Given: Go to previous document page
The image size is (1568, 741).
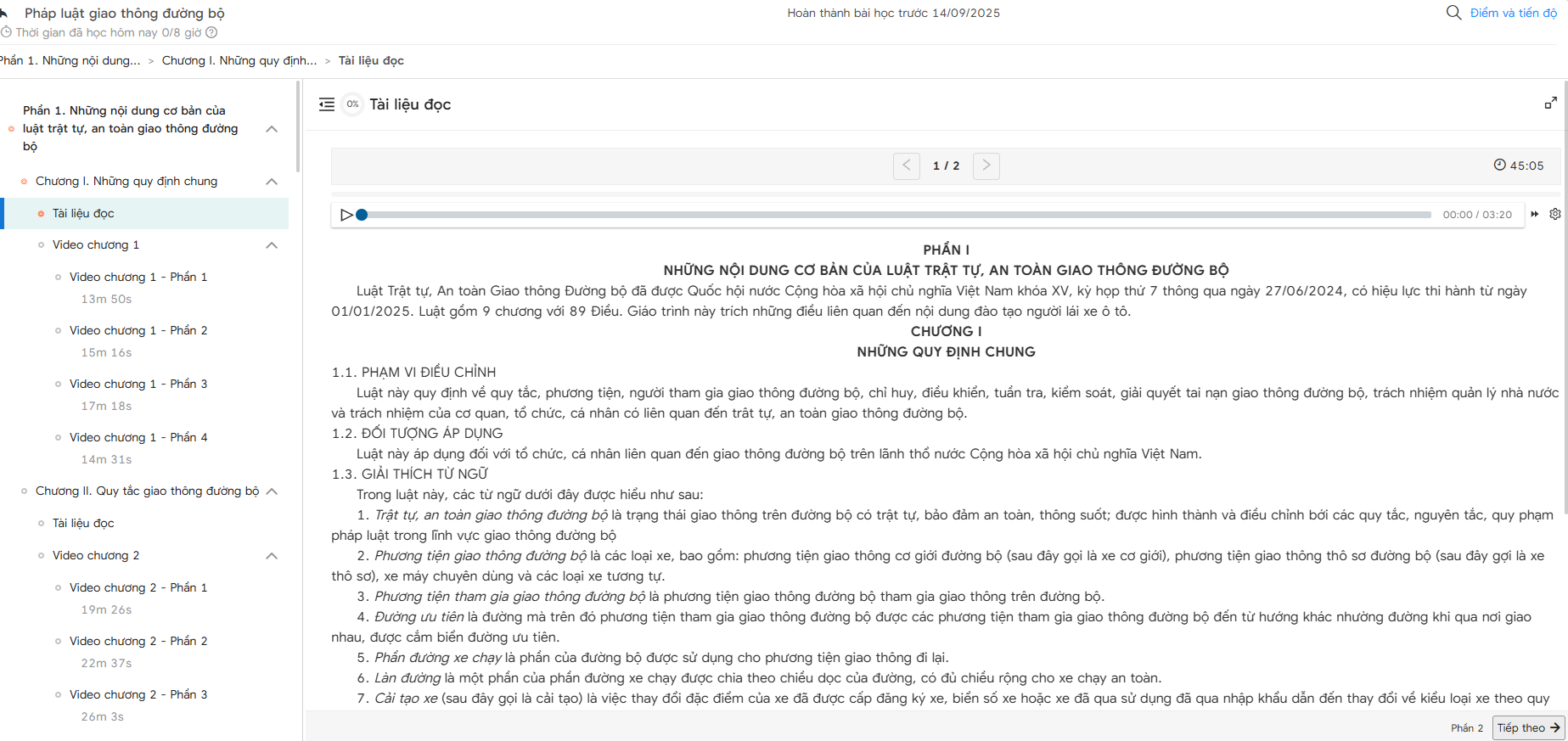Looking at the screenshot, I should point(907,166).
